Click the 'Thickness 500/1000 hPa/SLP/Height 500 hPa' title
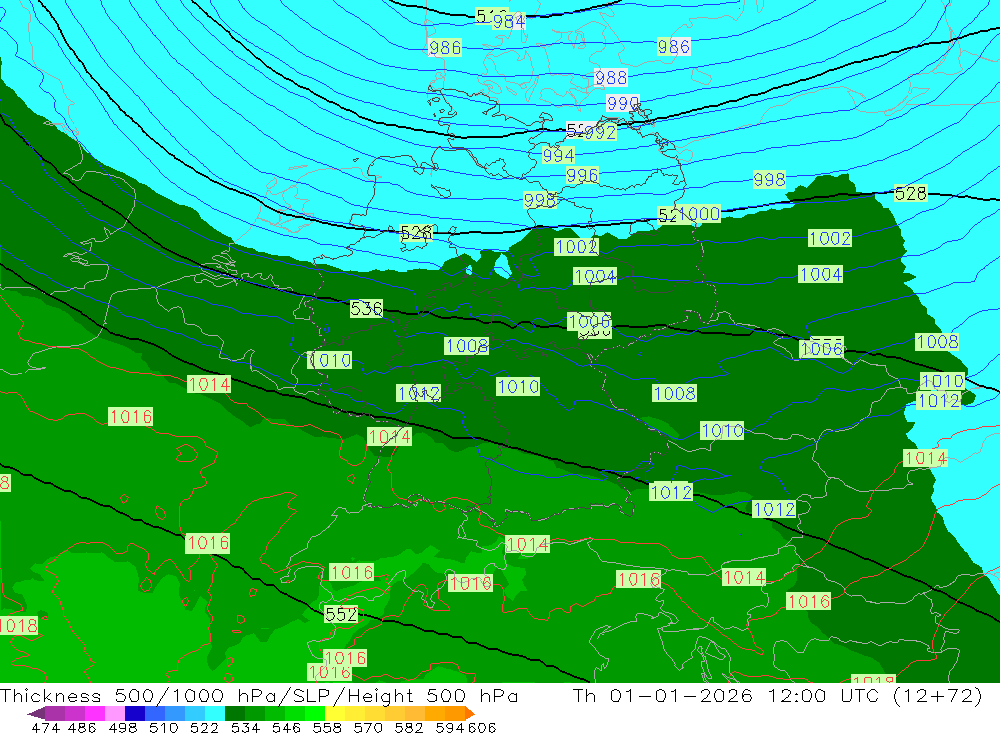 (x=259, y=695)
